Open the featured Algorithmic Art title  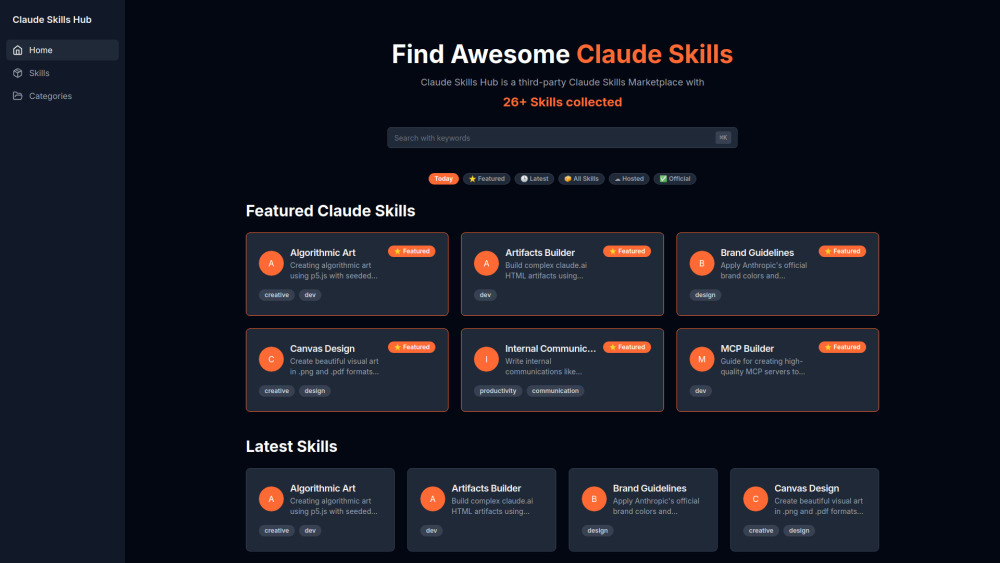coord(323,252)
